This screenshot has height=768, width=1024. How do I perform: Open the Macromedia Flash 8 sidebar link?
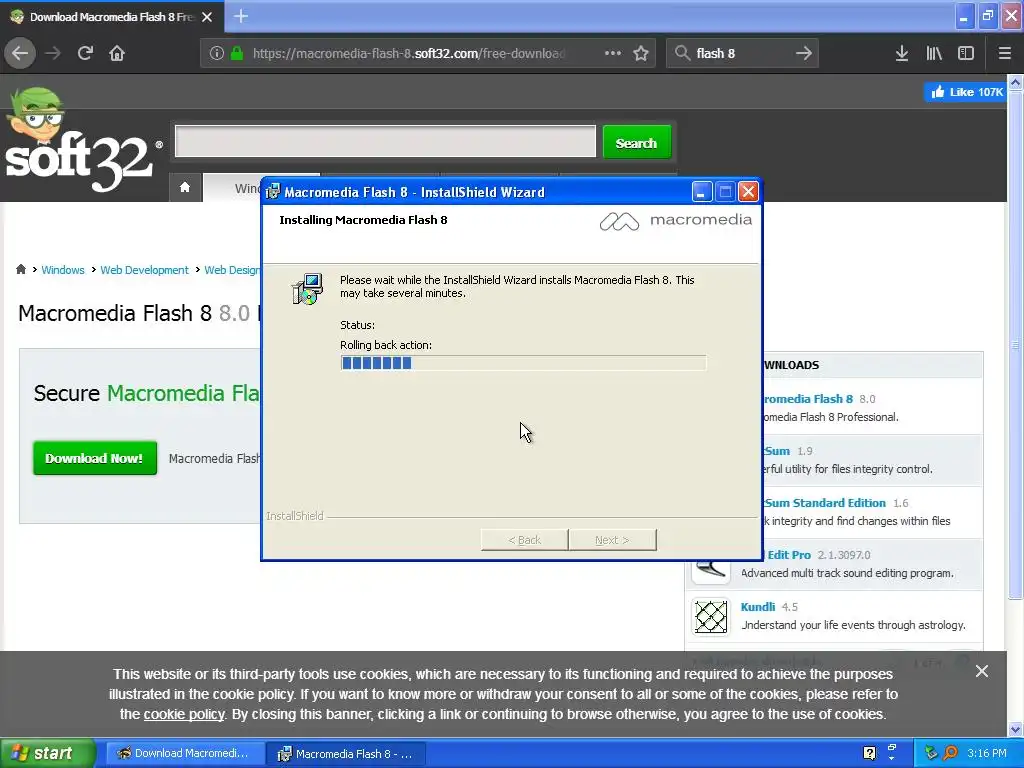pos(808,398)
